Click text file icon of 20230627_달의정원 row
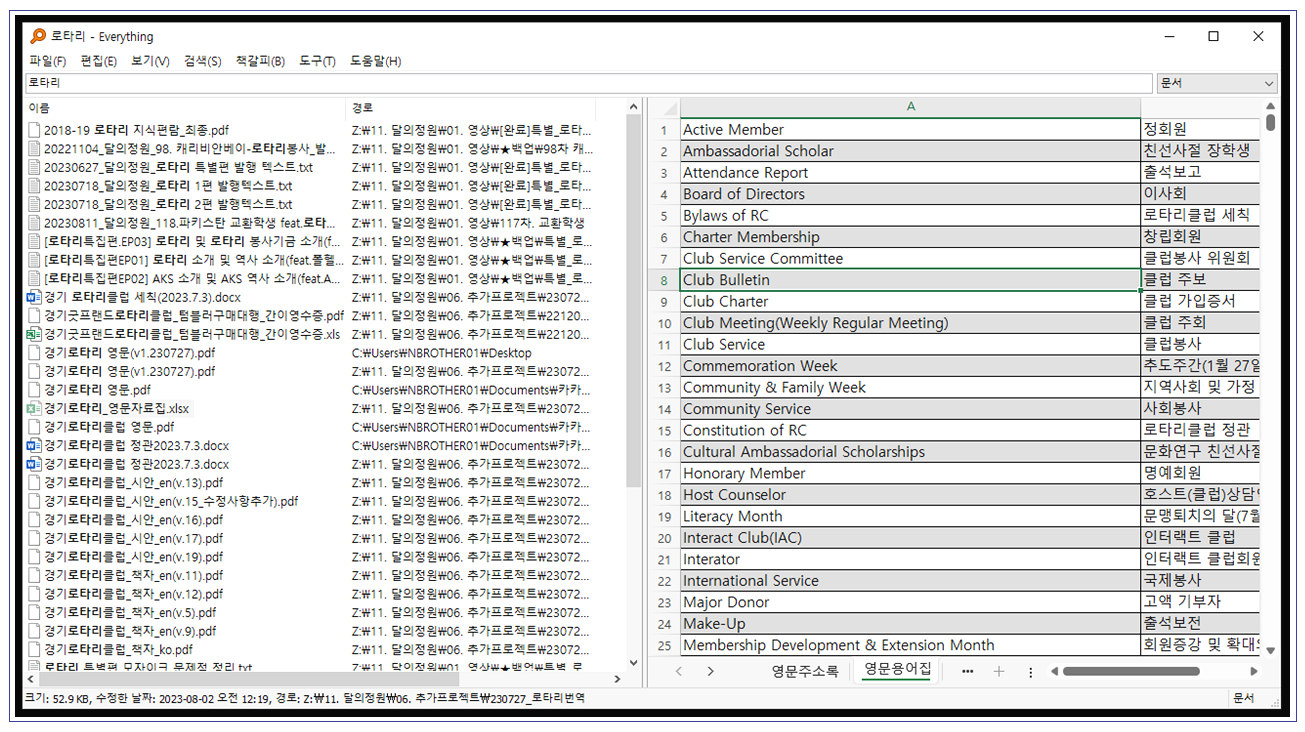This screenshot has width=1305, height=732. point(34,167)
